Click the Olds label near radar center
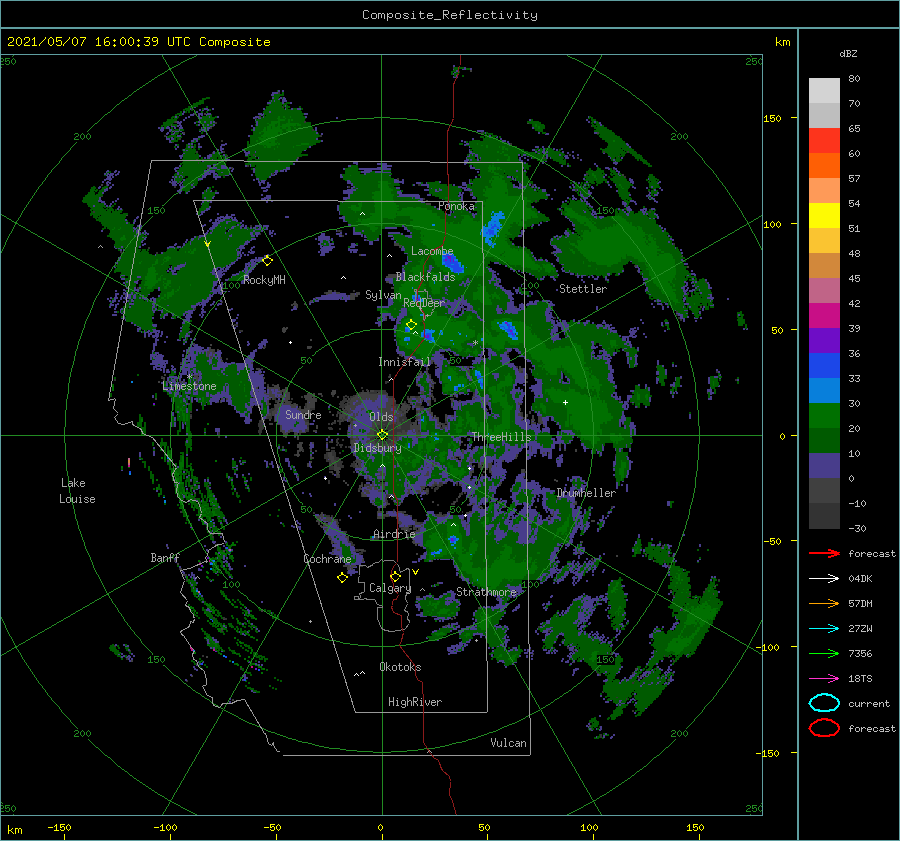This screenshot has height=841, width=900. [x=381, y=417]
